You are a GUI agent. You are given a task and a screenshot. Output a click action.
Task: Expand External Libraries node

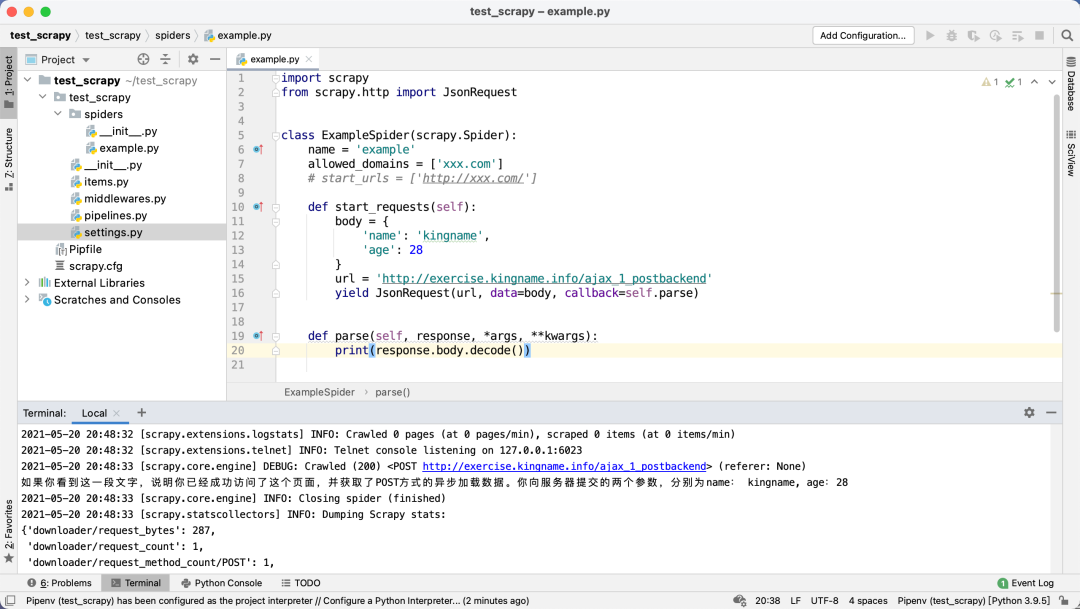click(x=28, y=282)
